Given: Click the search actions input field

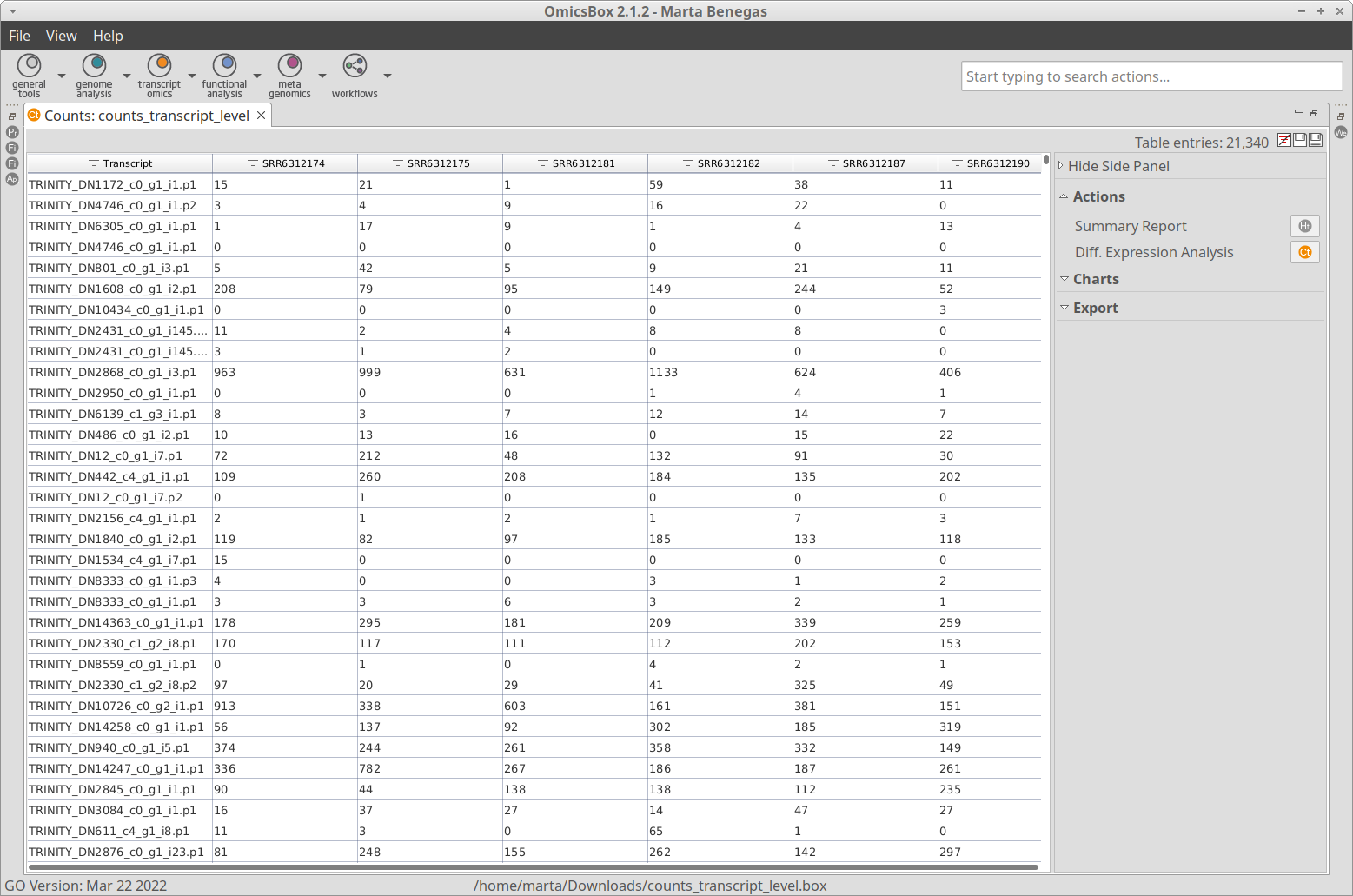Looking at the screenshot, I should click(1151, 76).
